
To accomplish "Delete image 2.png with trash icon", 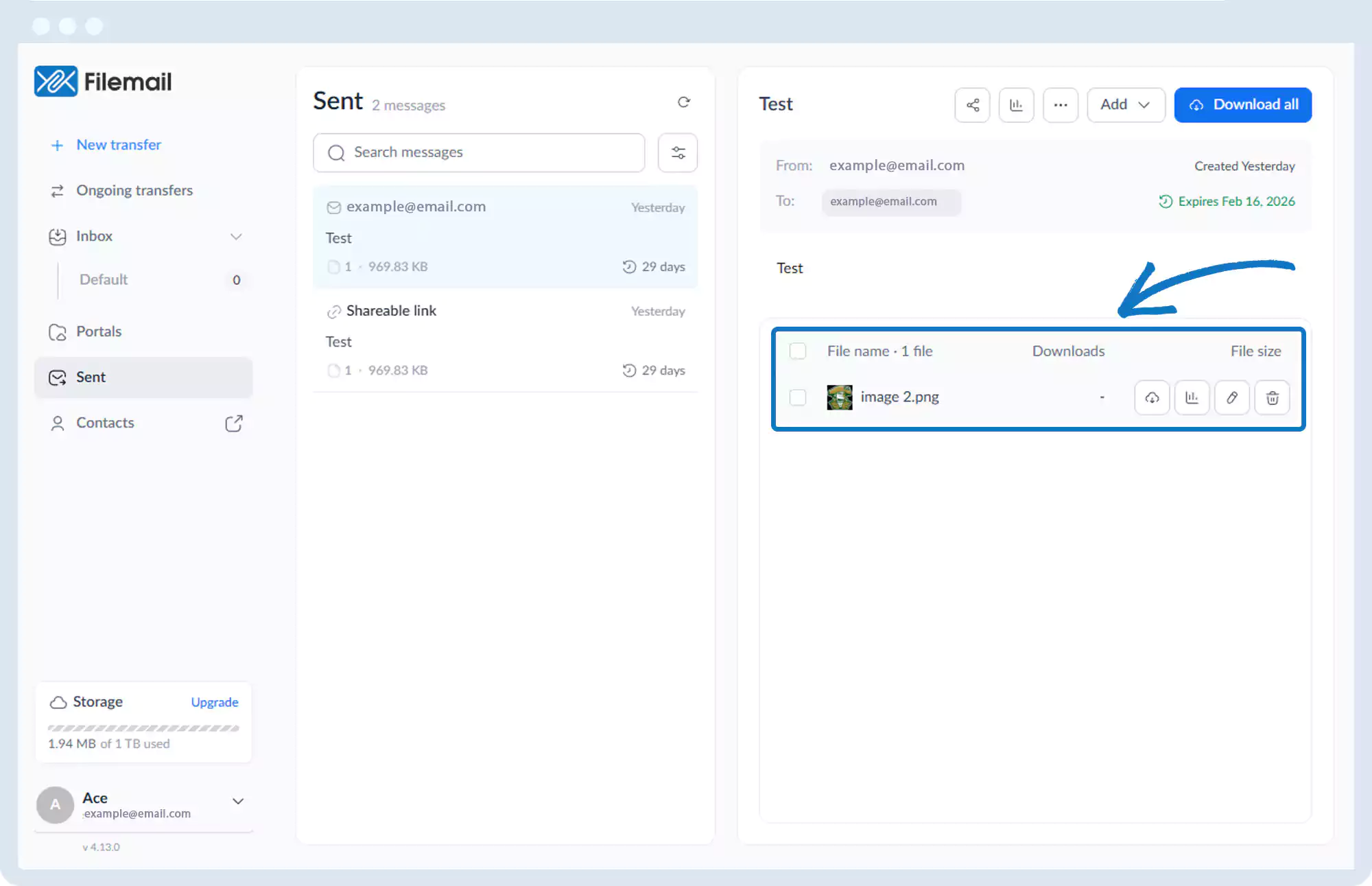I will [1272, 397].
